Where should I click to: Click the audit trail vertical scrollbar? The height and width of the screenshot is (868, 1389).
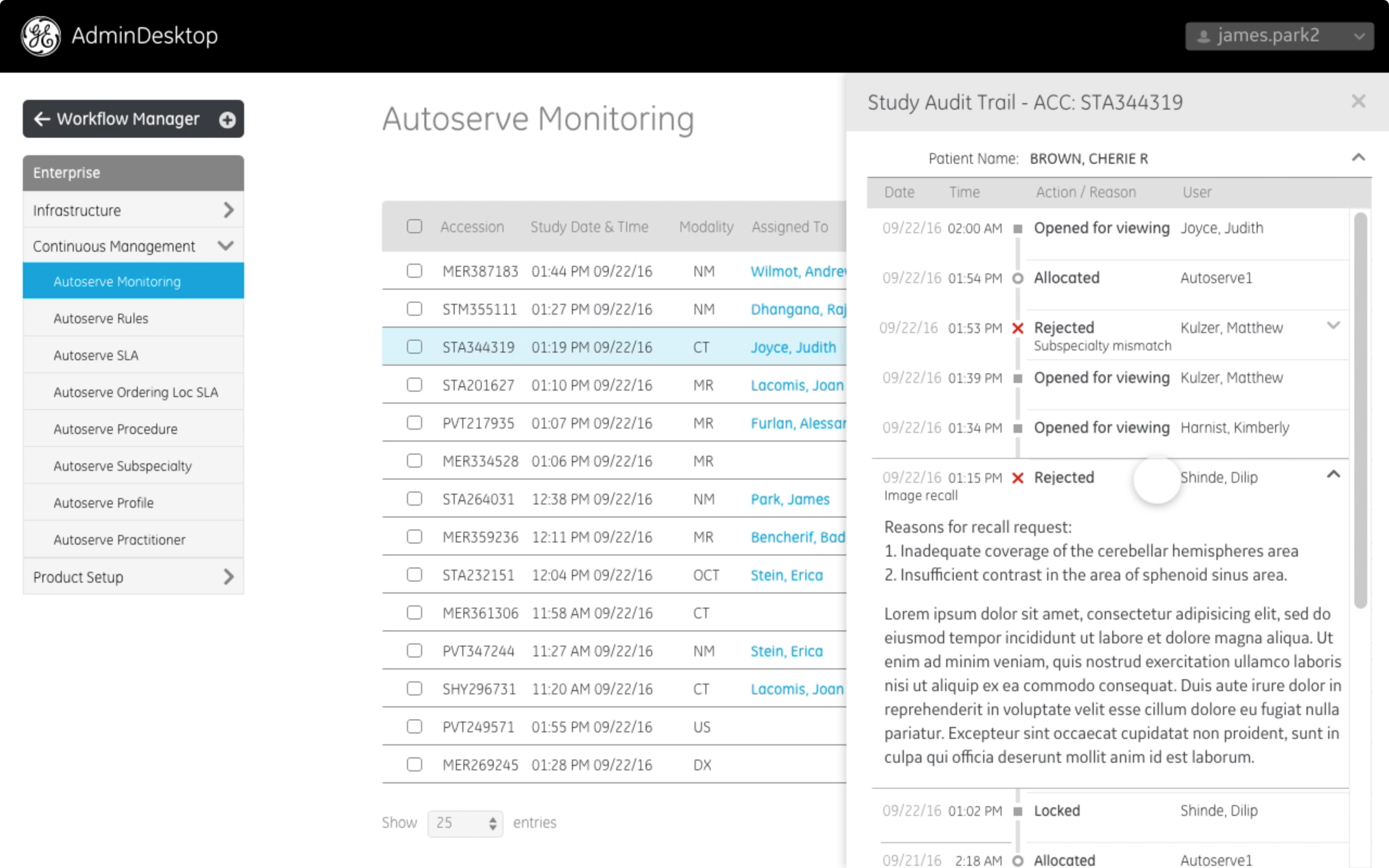coord(1360,411)
